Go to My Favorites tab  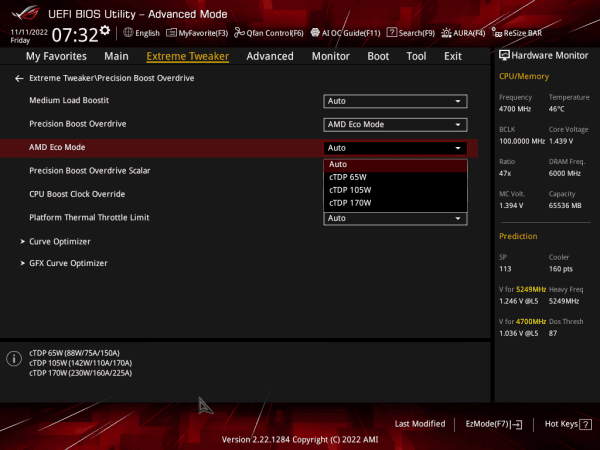(55, 57)
